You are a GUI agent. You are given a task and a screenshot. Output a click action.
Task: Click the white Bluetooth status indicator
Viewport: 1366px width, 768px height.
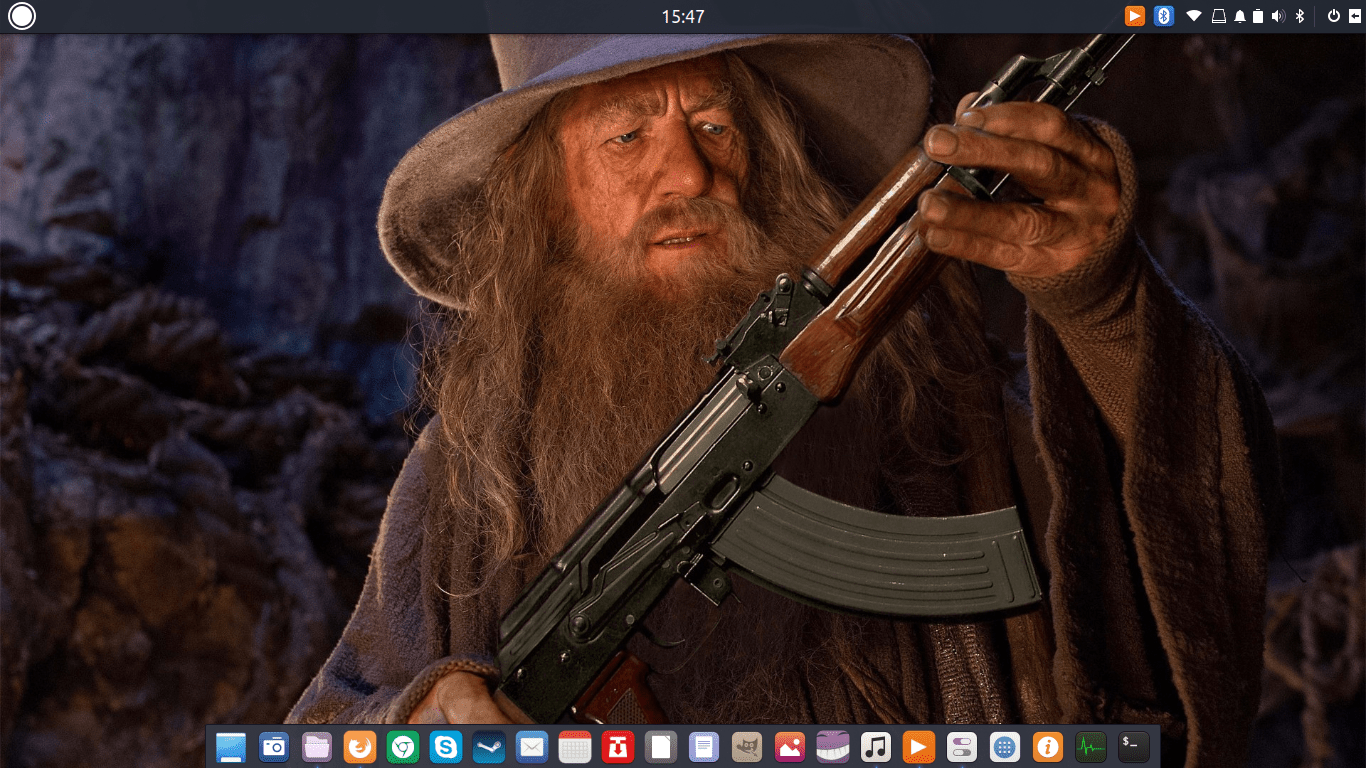[1301, 16]
